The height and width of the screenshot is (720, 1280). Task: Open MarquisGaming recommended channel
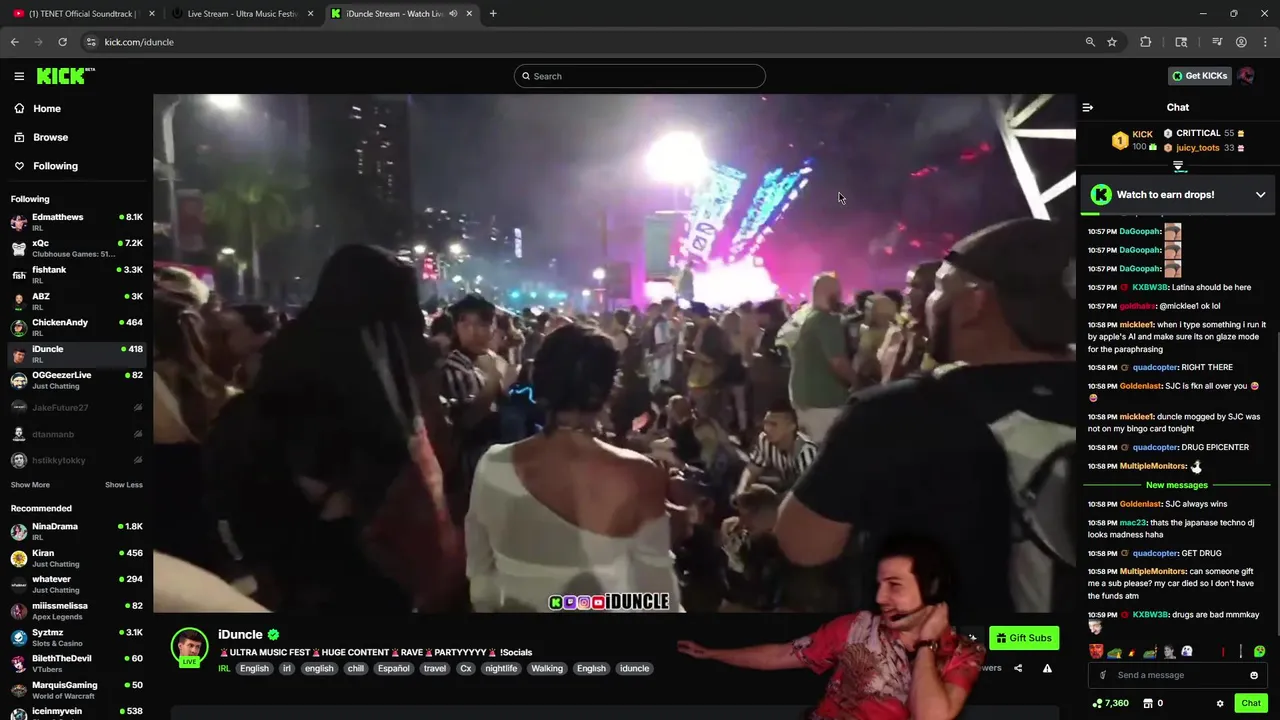76,690
